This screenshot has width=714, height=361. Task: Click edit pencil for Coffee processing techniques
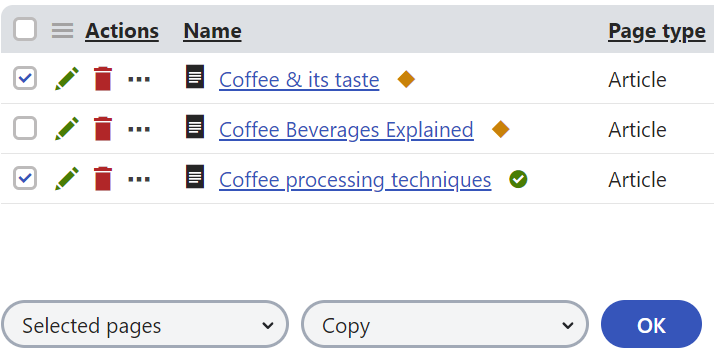[67, 179]
